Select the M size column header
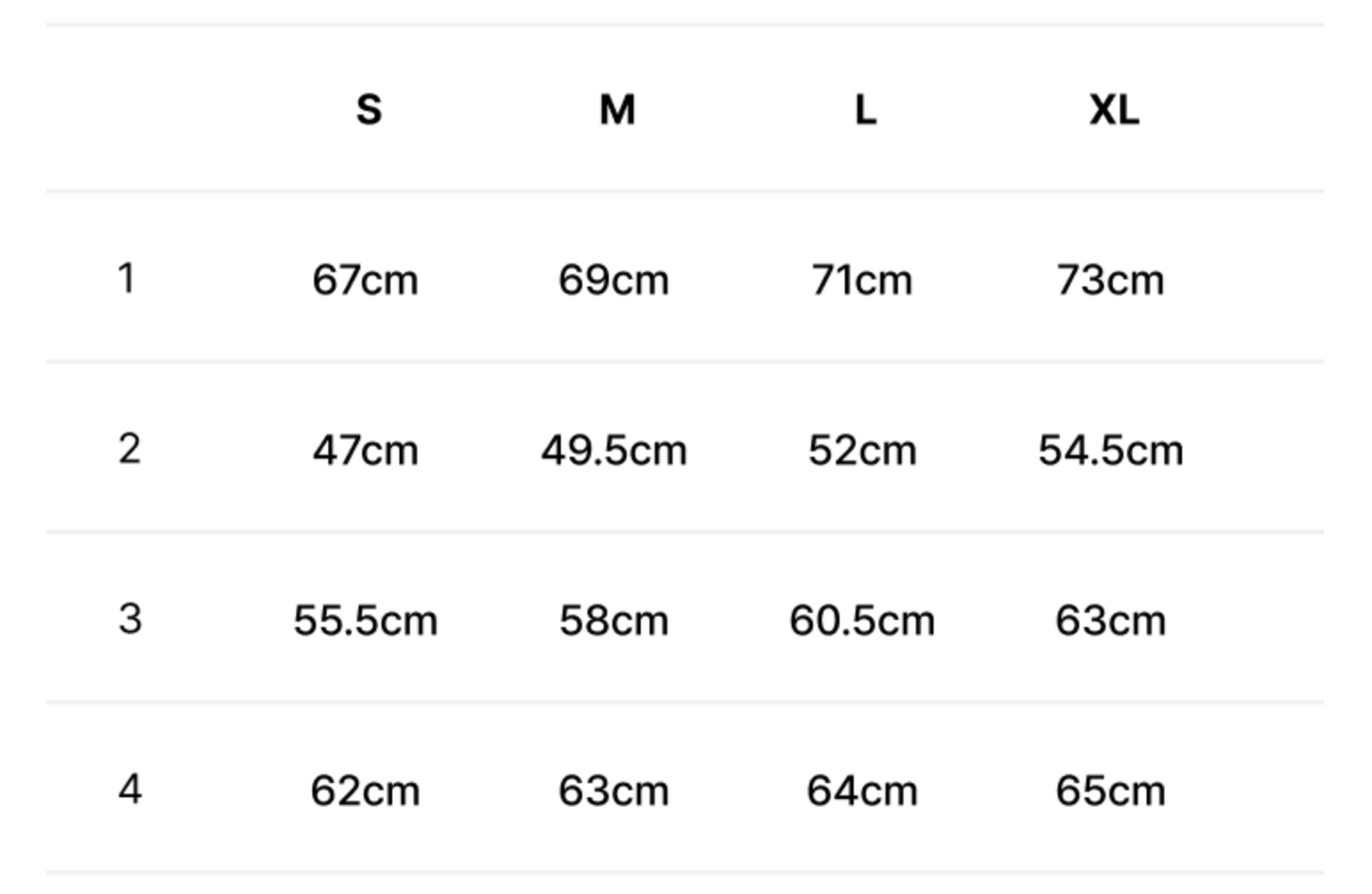The image size is (1372, 894). (x=617, y=110)
